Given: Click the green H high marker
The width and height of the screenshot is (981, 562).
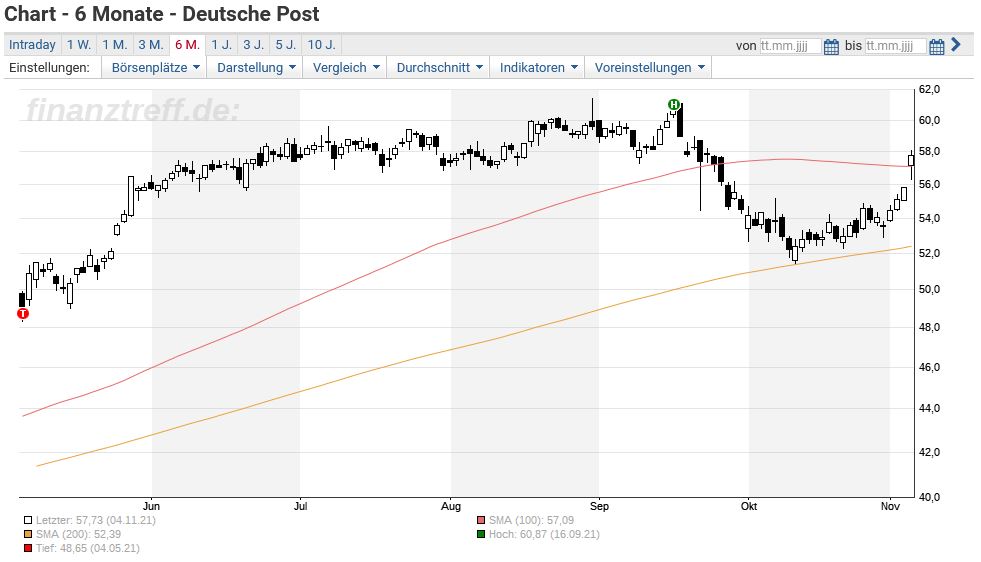Looking at the screenshot, I should 673,105.
